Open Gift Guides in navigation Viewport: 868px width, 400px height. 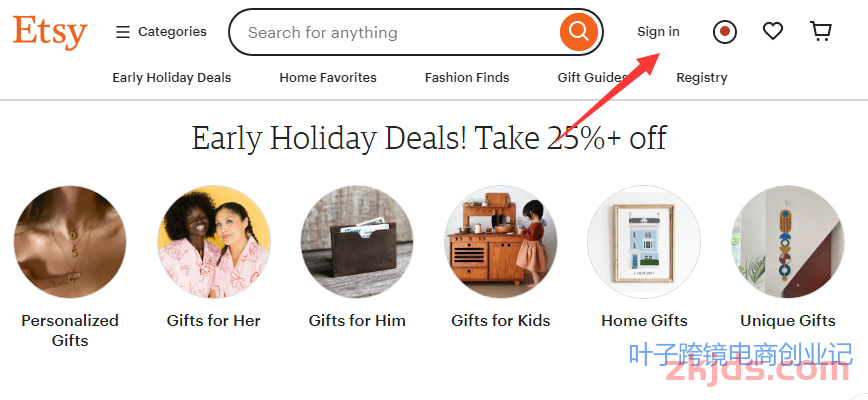coord(592,78)
